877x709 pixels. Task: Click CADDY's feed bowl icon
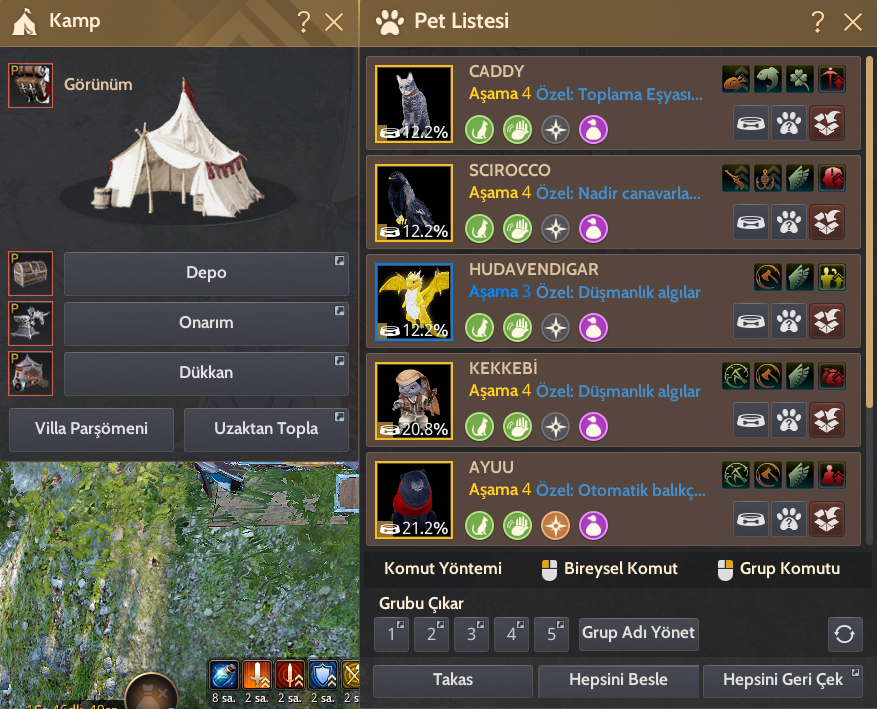pos(751,123)
